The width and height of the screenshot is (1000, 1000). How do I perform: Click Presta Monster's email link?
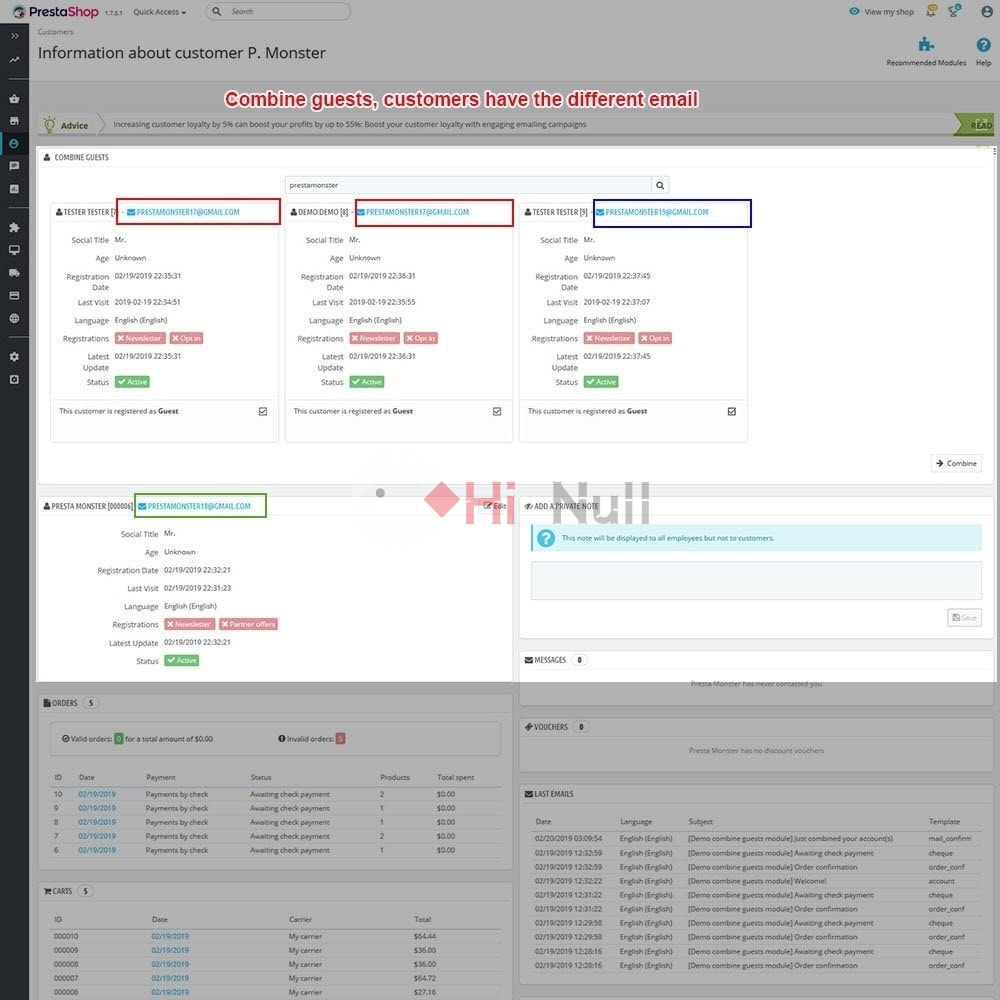tap(195, 506)
